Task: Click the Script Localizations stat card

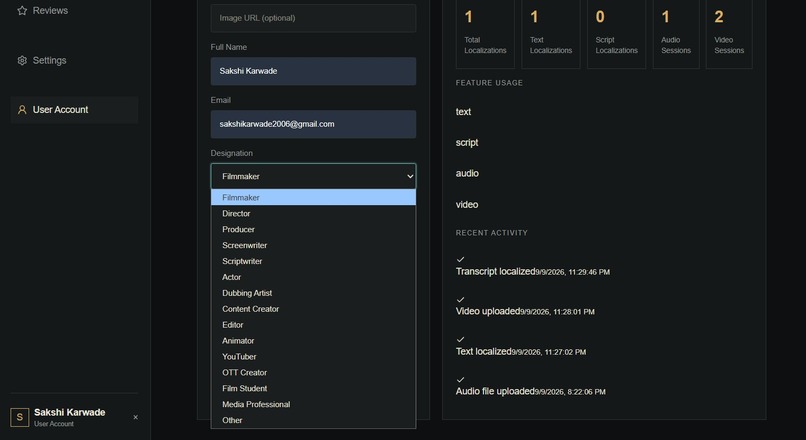Action: coord(616,33)
